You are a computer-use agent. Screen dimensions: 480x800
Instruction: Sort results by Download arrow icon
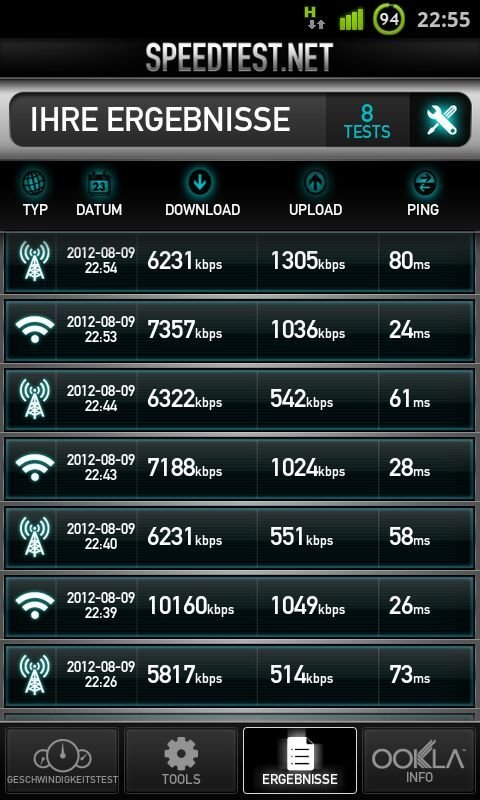click(x=202, y=183)
